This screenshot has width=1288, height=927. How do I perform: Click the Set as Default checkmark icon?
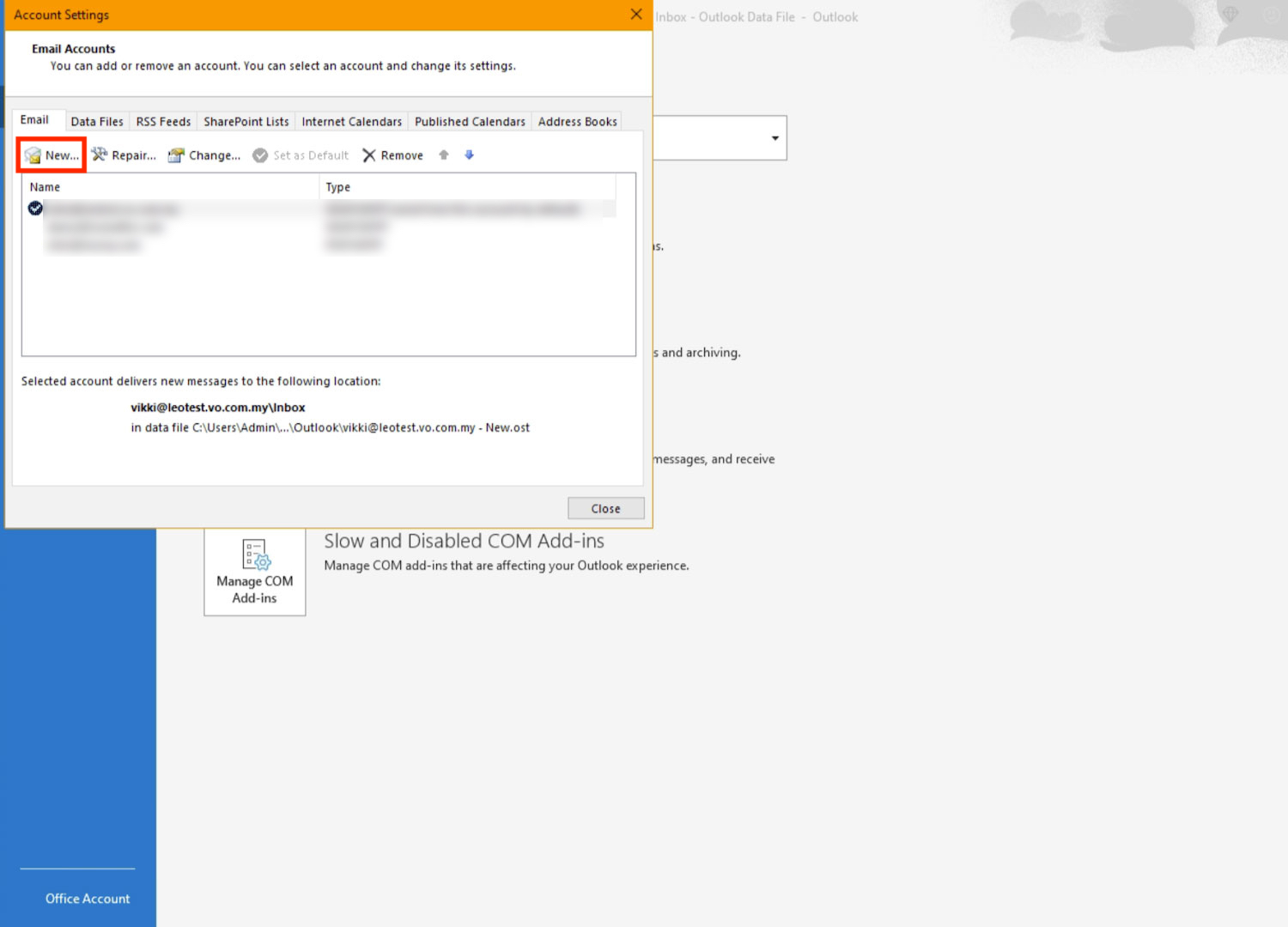(260, 155)
